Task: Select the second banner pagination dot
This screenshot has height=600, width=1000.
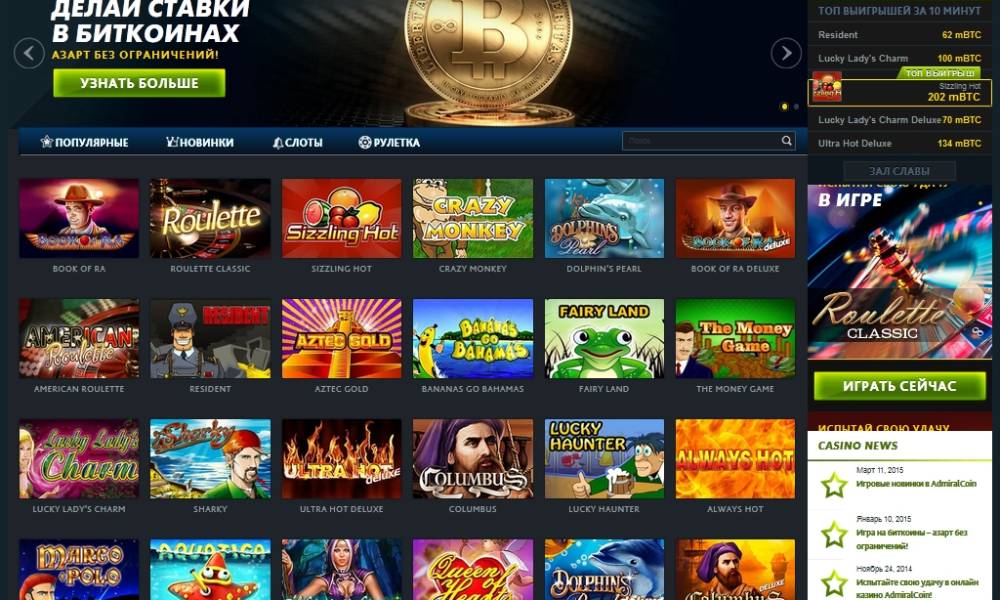Action: click(796, 106)
